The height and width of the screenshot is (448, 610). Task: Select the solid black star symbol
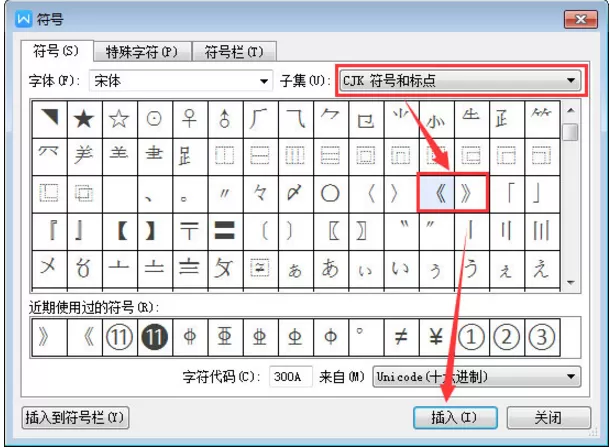pyautogui.click(x=84, y=119)
